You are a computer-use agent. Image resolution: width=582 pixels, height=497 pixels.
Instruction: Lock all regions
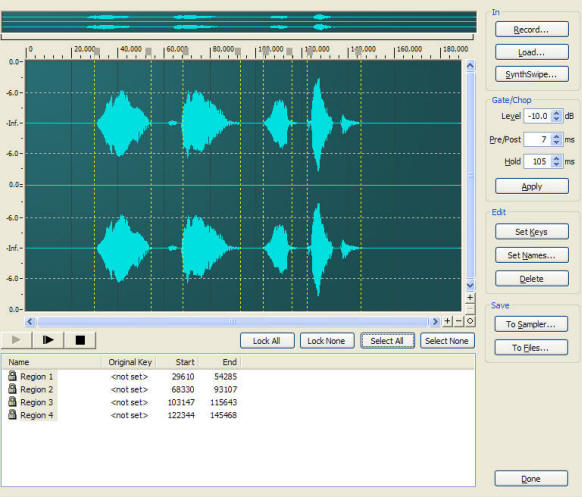point(267,341)
